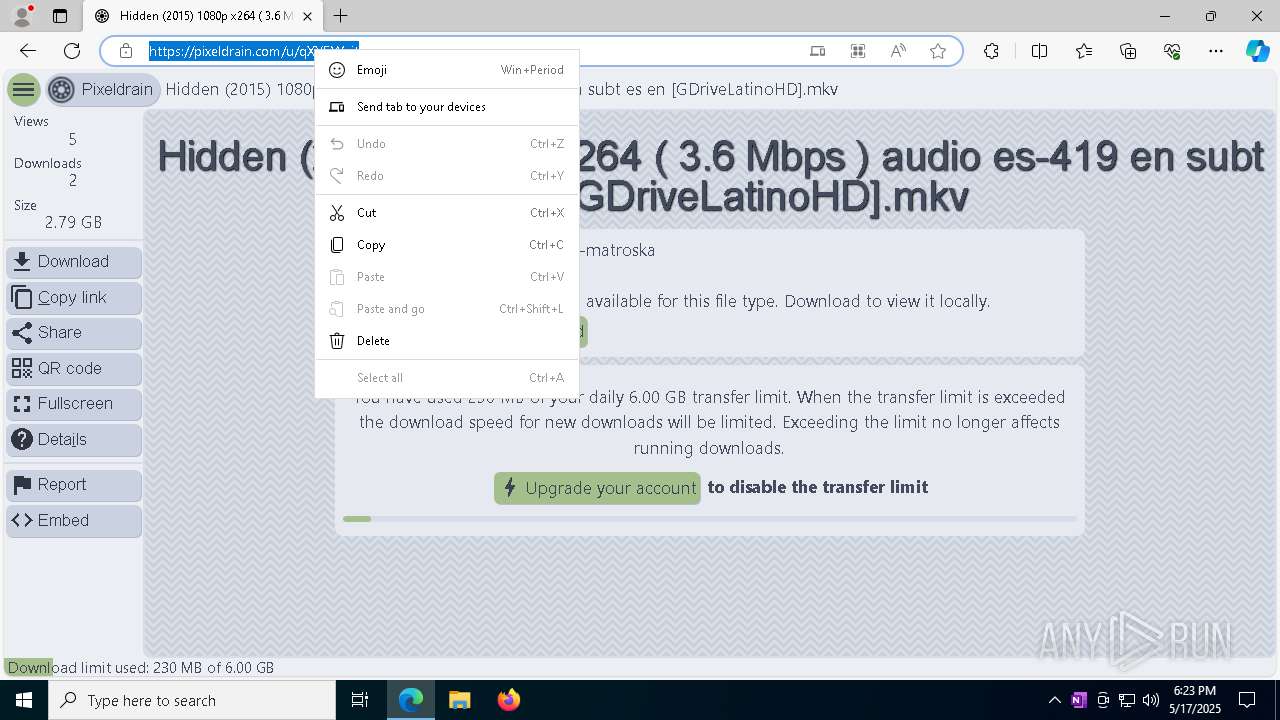Open Read aloud in address bar
This screenshot has width=1280, height=720.
[x=898, y=51]
